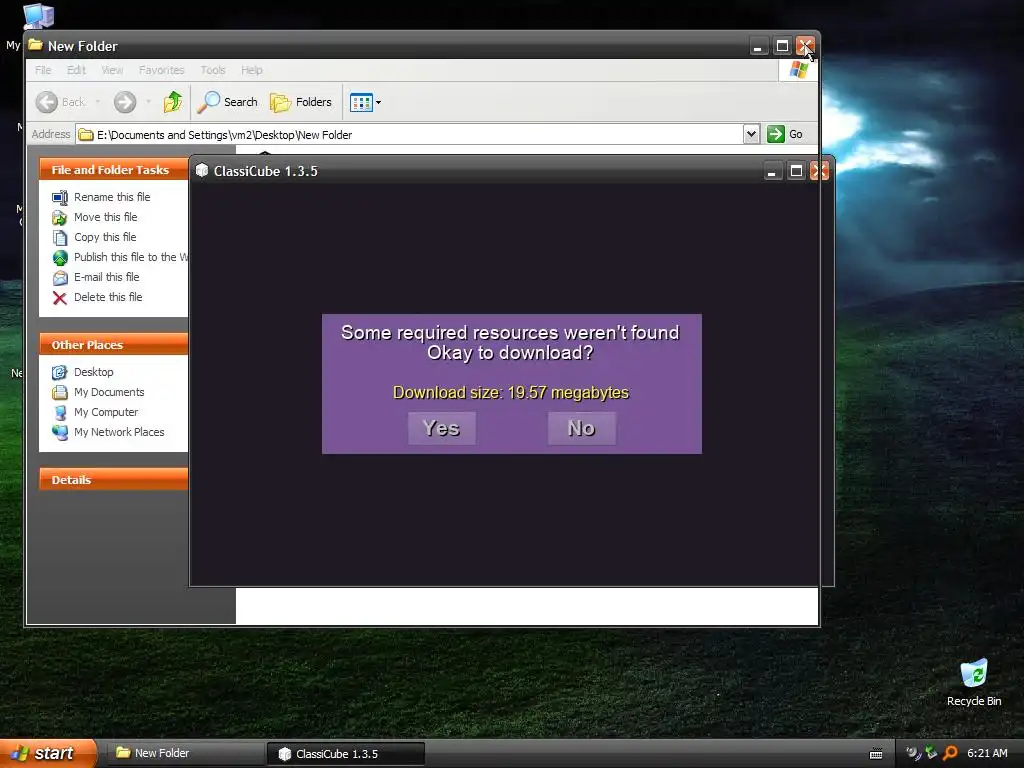Switch to New Folder taskbar button

185,753
